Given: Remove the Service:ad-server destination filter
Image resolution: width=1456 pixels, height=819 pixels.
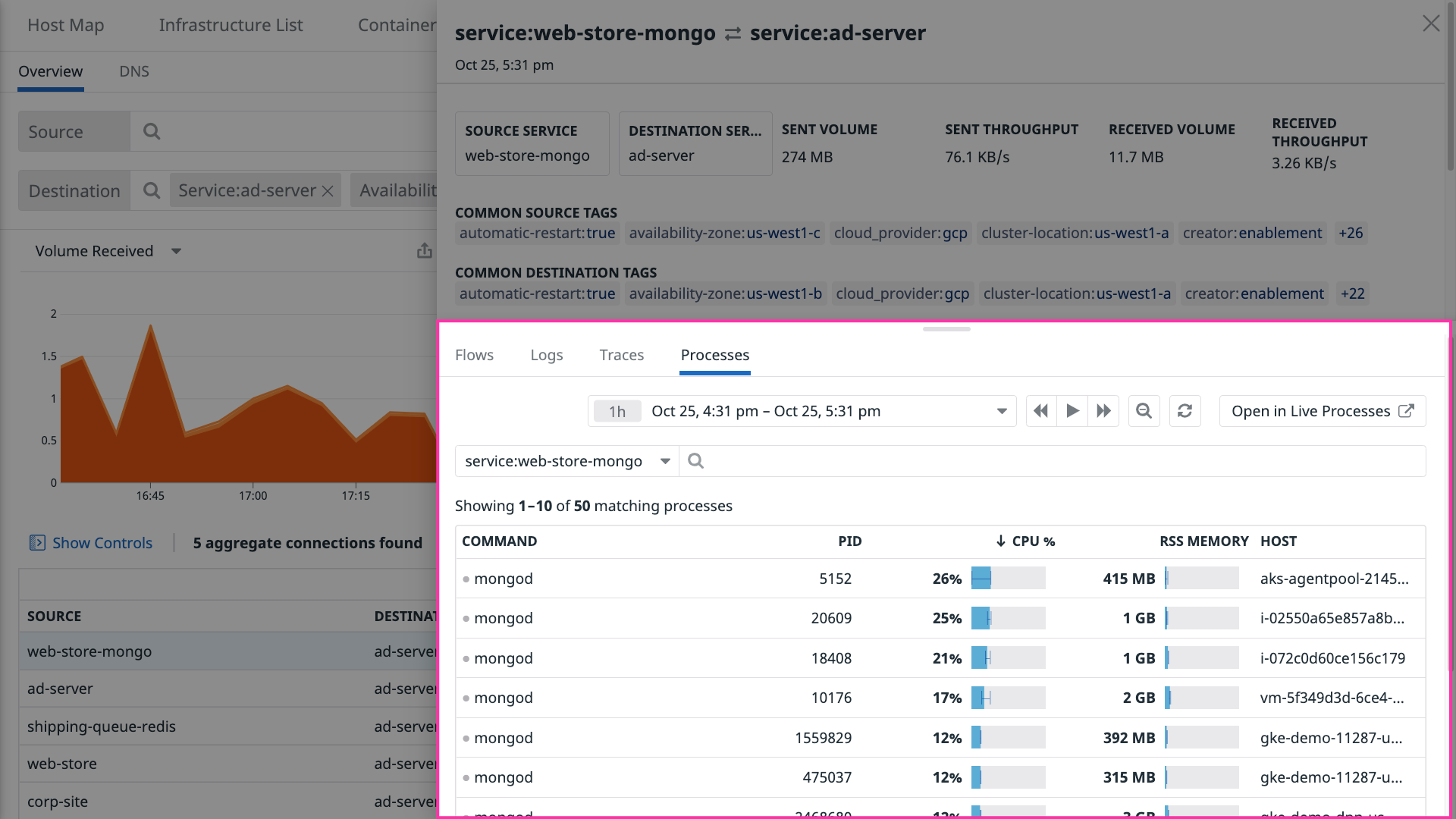Looking at the screenshot, I should pyautogui.click(x=327, y=190).
